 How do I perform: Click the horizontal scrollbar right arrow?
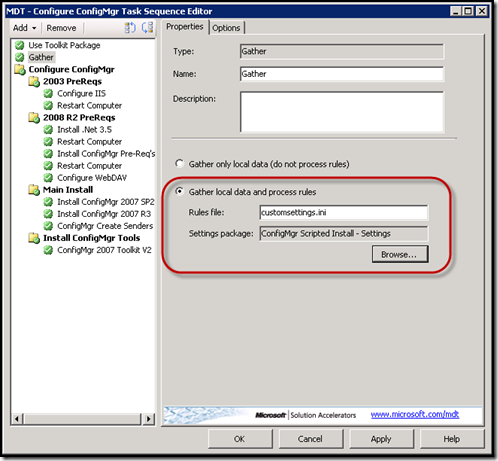tap(149, 419)
